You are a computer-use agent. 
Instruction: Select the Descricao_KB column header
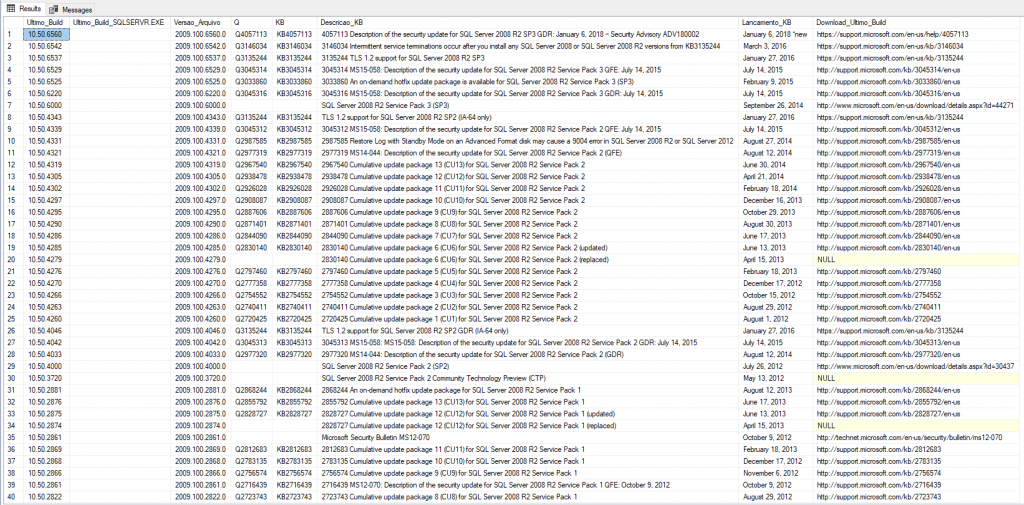344,21
